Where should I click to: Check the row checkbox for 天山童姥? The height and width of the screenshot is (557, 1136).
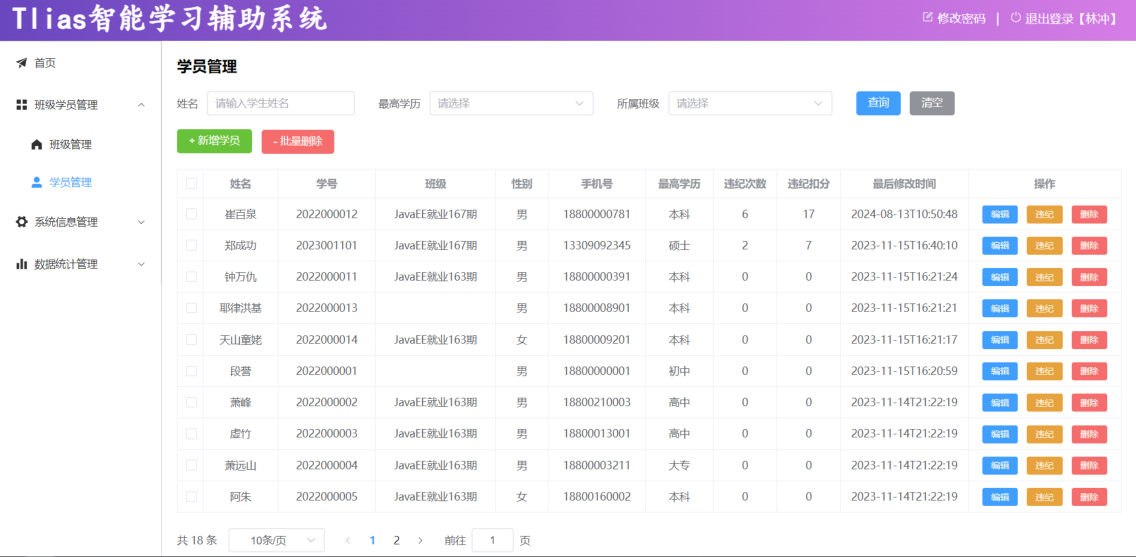tap(191, 340)
